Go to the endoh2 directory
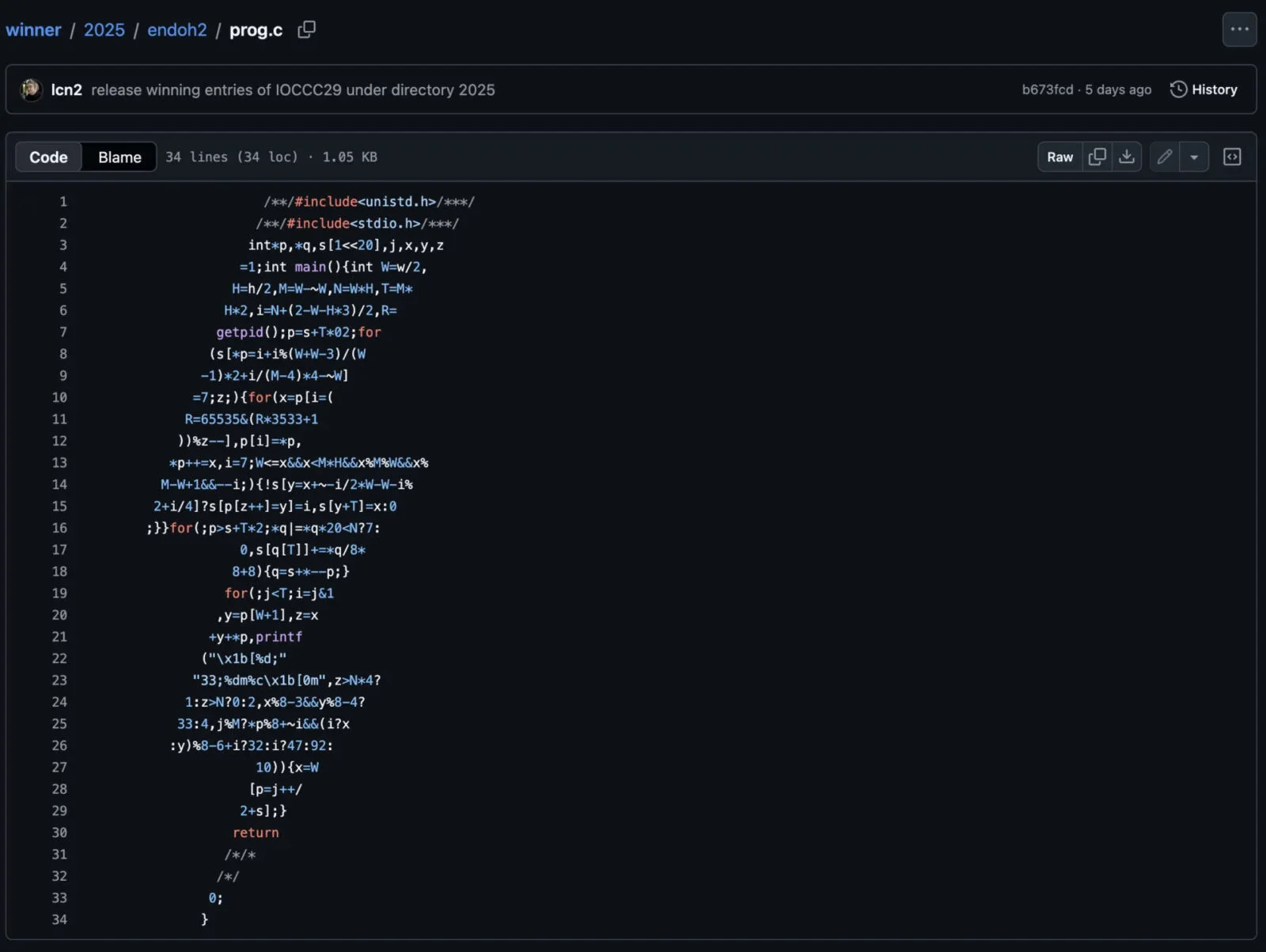The height and width of the screenshot is (952, 1266). tap(177, 30)
